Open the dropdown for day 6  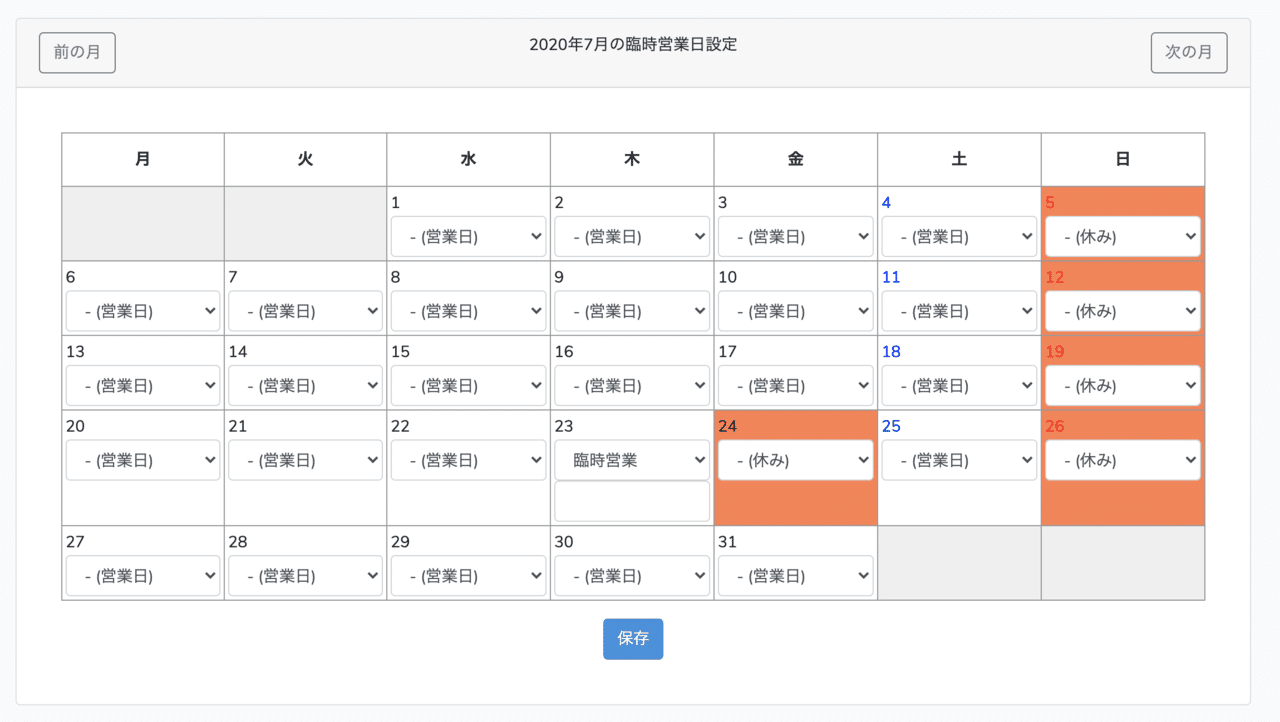(x=143, y=311)
